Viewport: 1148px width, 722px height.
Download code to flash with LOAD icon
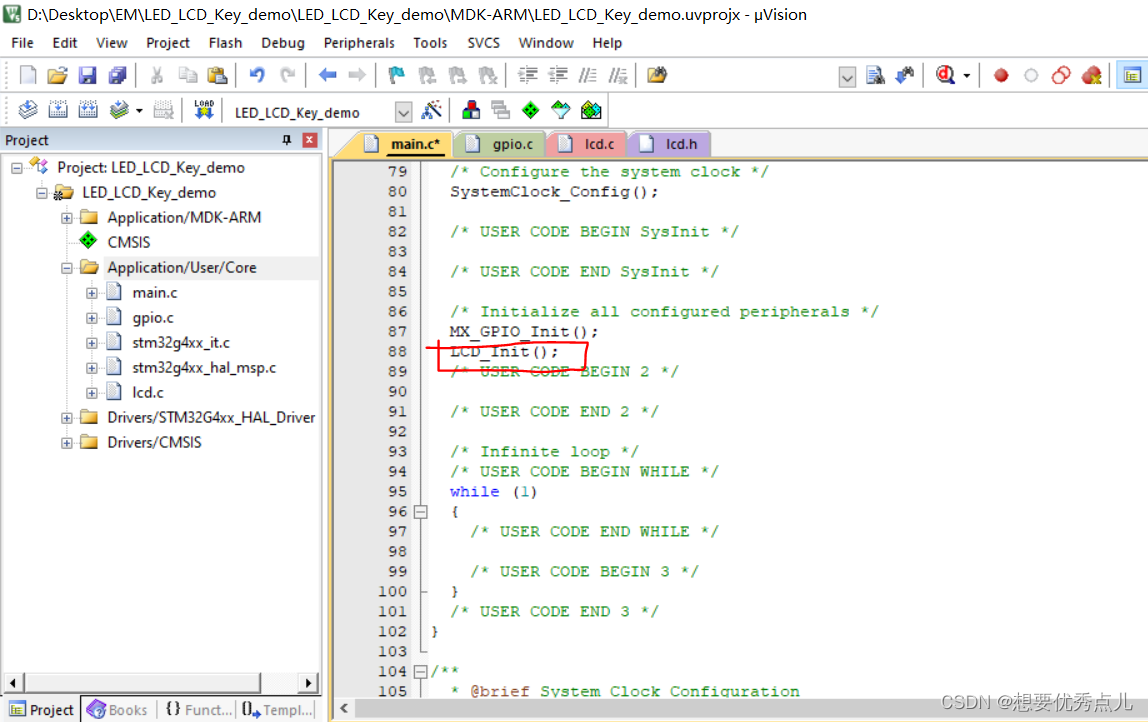pyautogui.click(x=203, y=110)
